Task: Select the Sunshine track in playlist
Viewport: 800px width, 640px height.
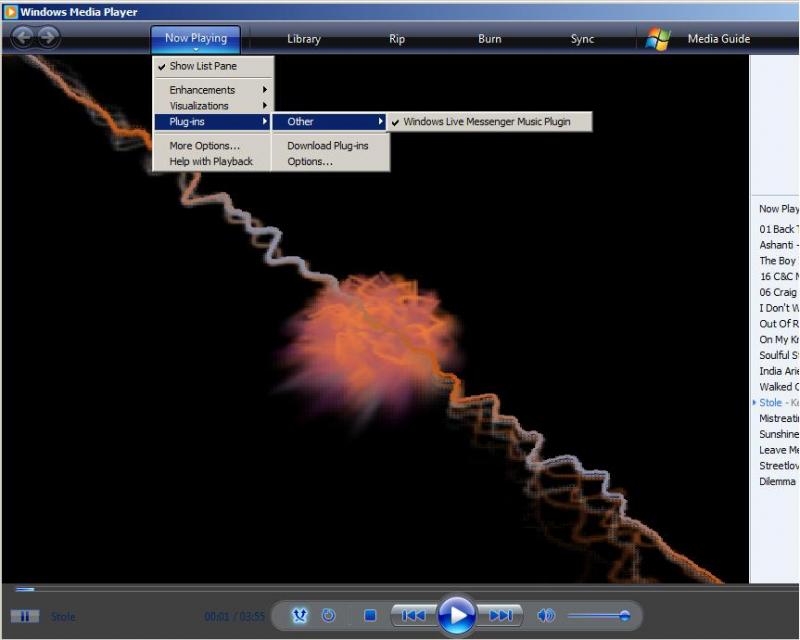Action: [x=779, y=434]
